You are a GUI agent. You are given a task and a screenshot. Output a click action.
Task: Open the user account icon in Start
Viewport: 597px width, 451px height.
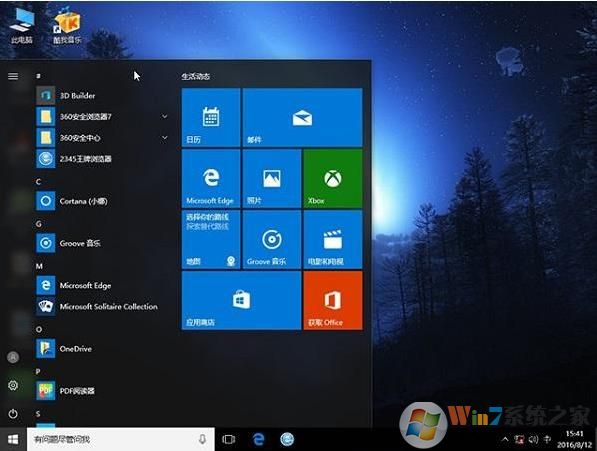point(13,357)
